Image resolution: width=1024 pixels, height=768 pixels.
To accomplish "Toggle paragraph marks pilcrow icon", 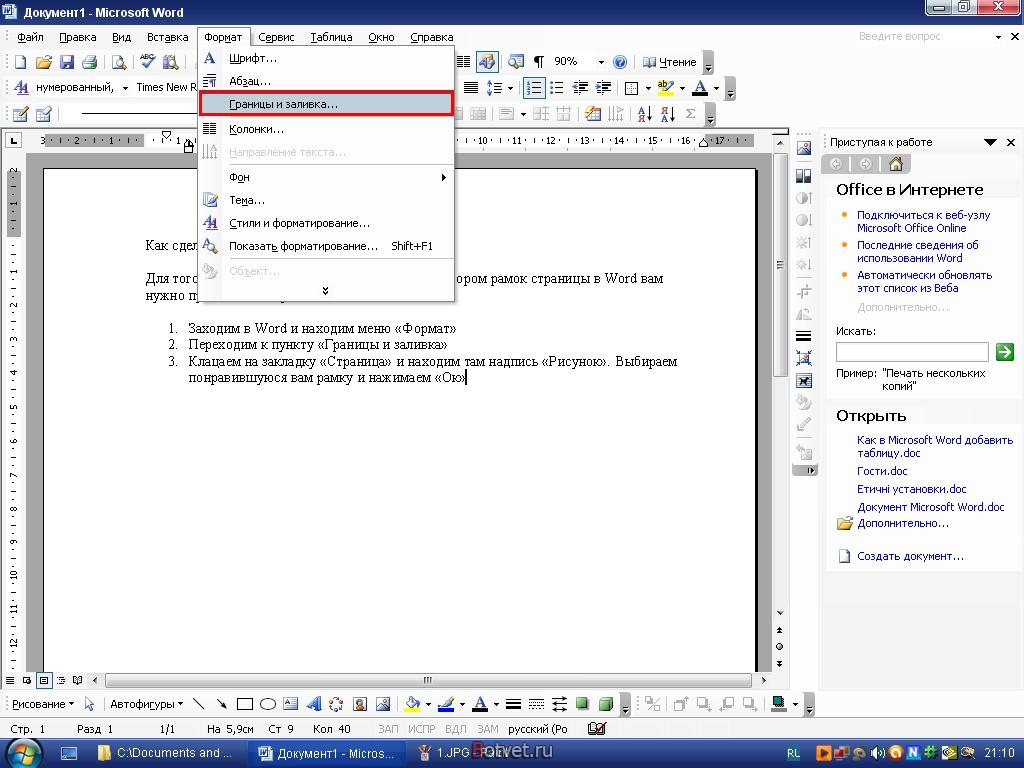I will tap(539, 62).
